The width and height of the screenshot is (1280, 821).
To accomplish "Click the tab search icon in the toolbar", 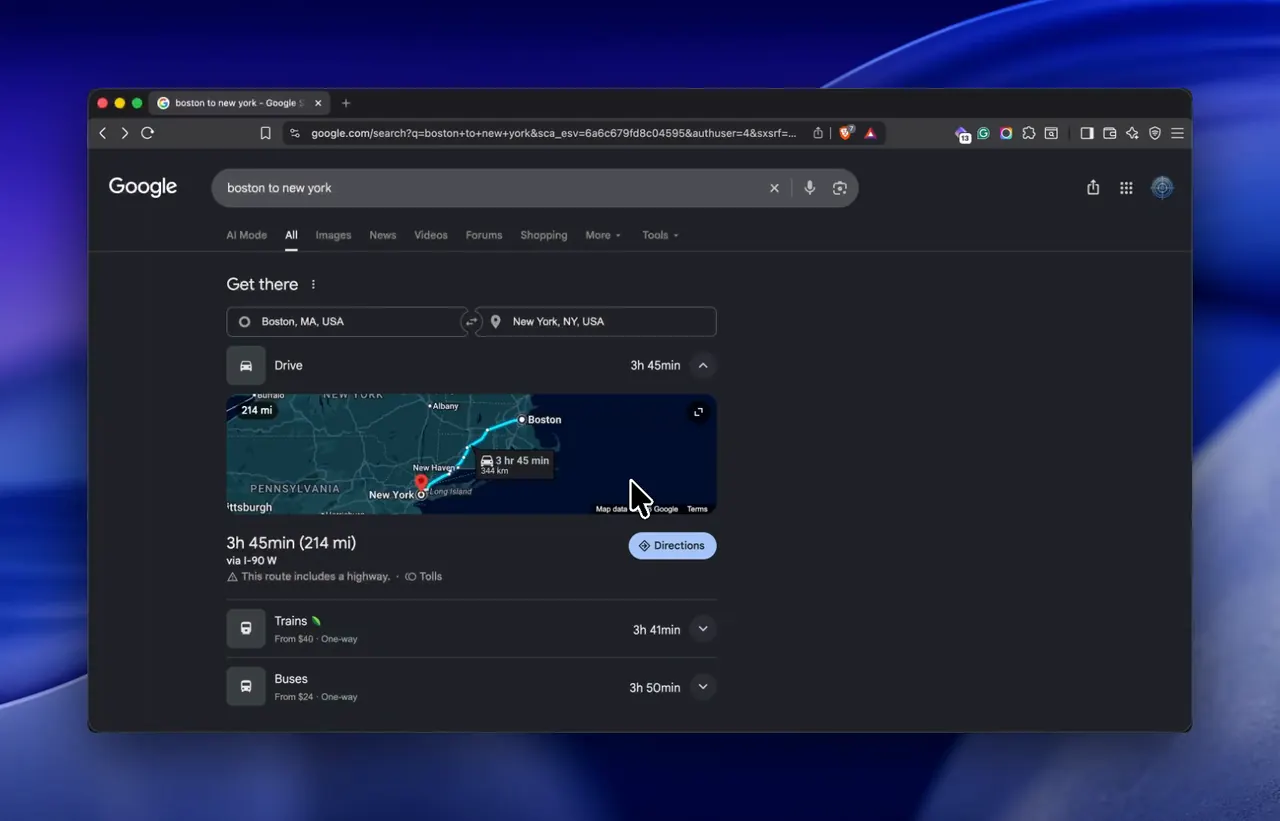I will click(1051, 133).
